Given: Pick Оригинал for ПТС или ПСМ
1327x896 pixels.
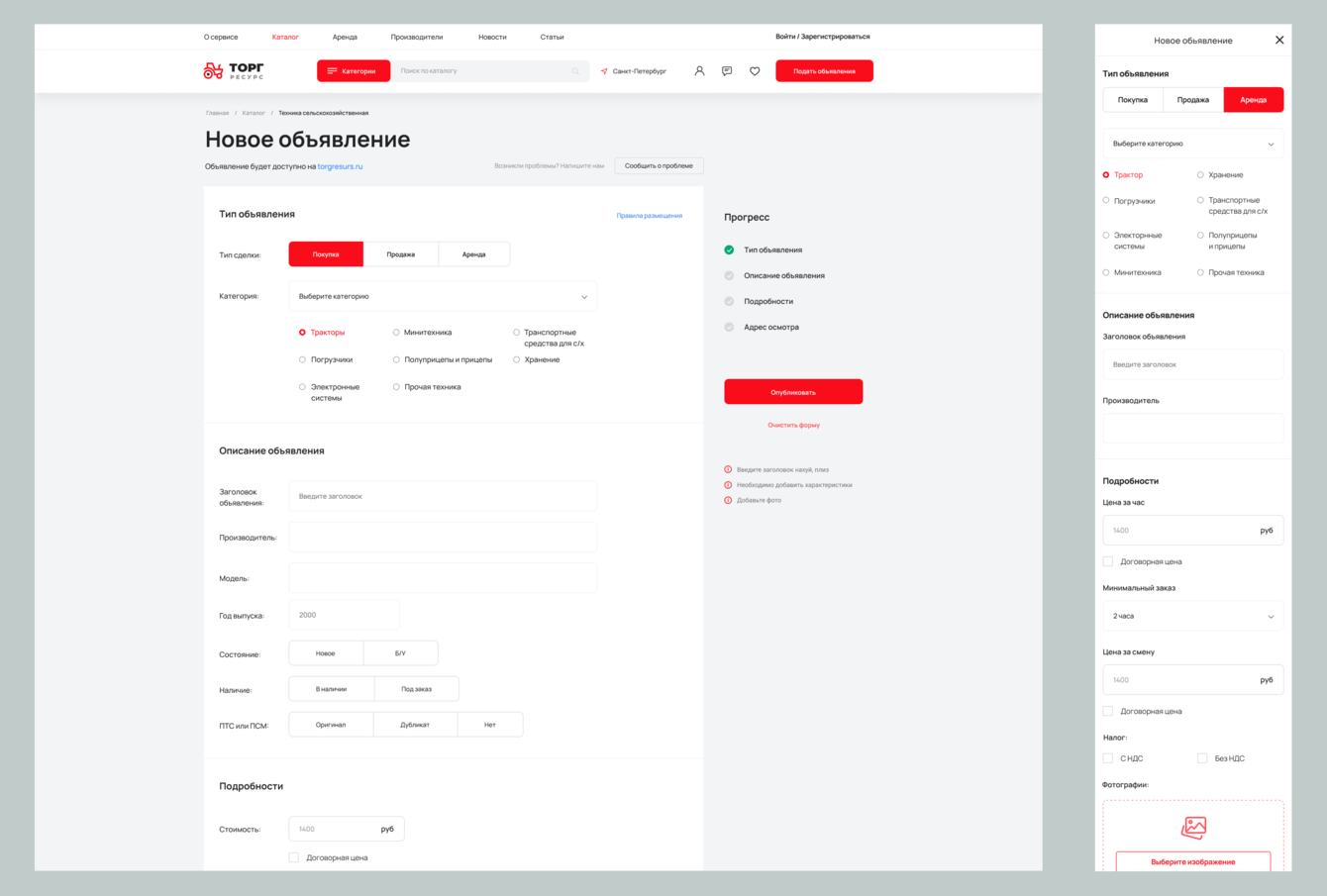Looking at the screenshot, I should [x=331, y=725].
